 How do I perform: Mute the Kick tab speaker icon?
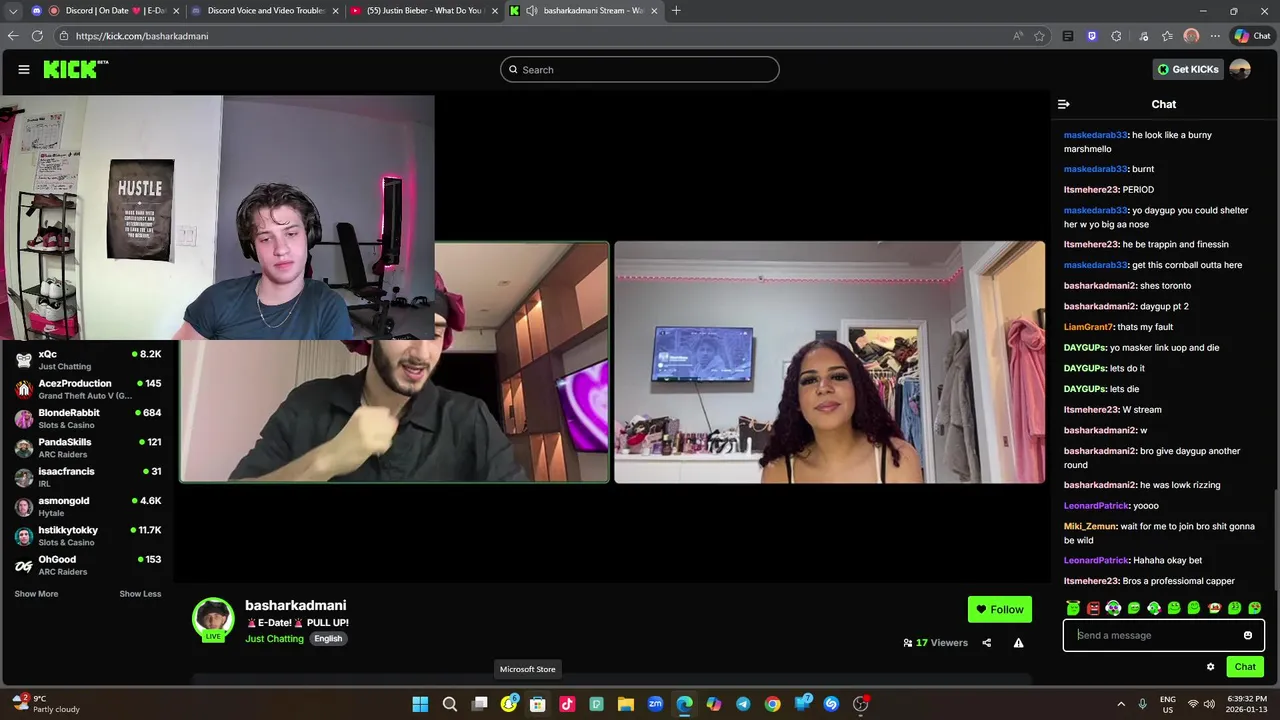click(x=532, y=11)
